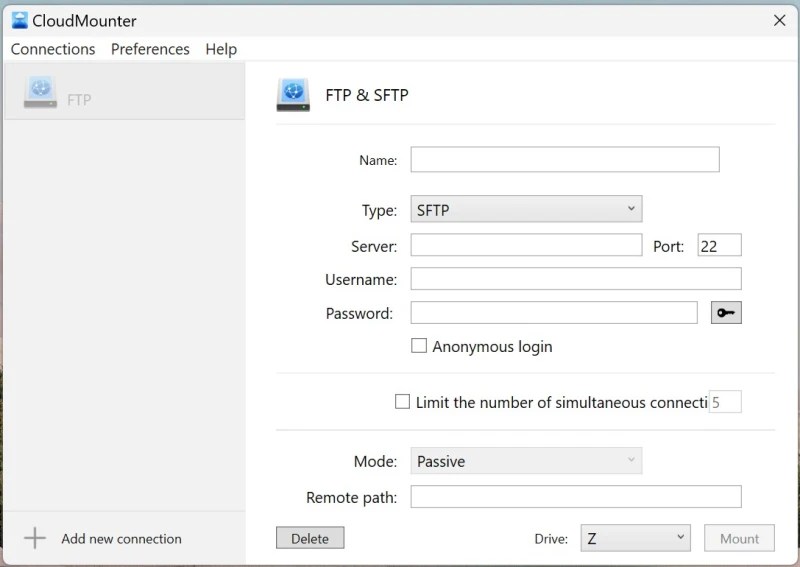The height and width of the screenshot is (567, 800).
Task: Select the FTP drive icon in sidebar
Action: (x=40, y=92)
